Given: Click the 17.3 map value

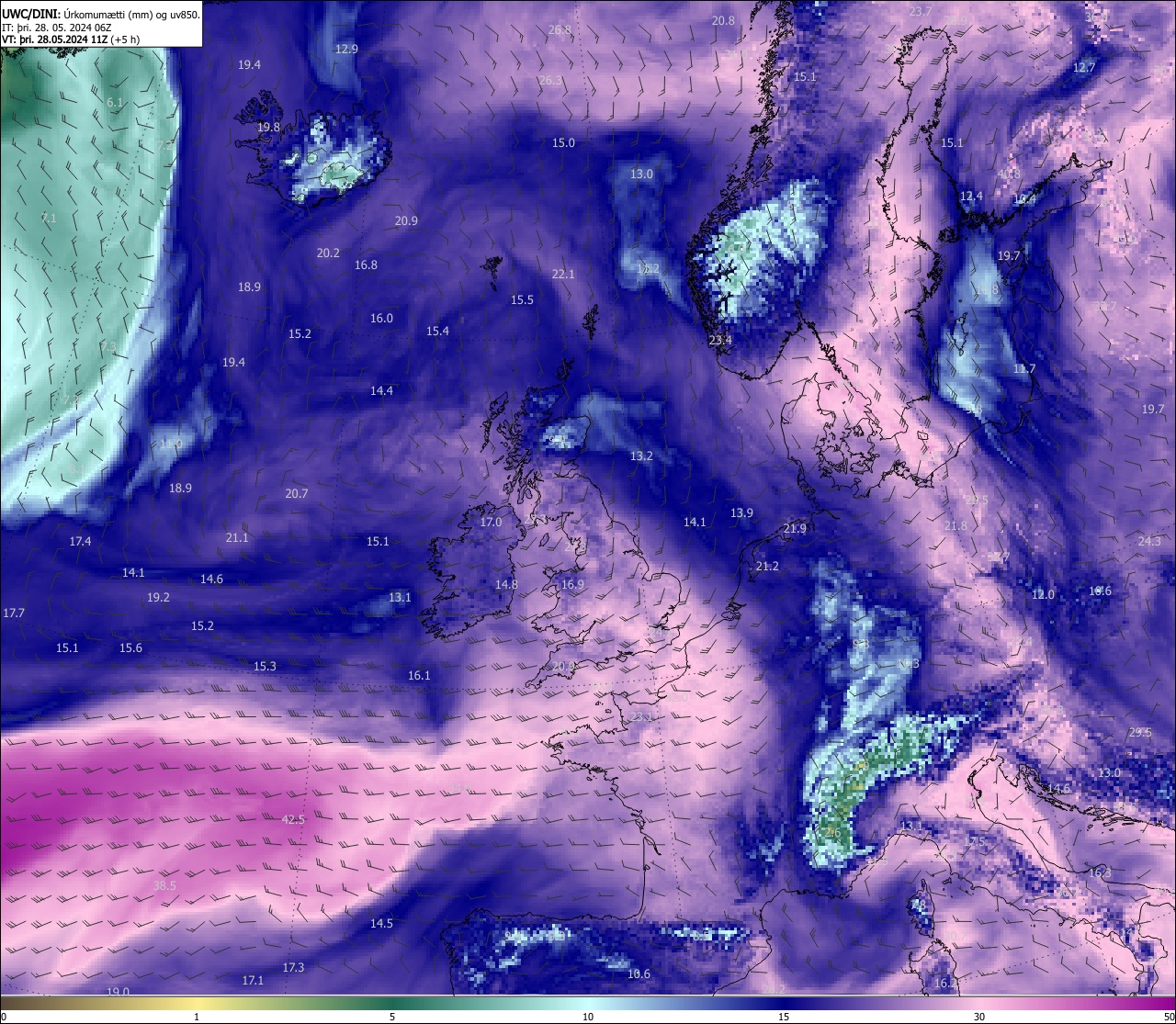Looking at the screenshot, I should (293, 967).
